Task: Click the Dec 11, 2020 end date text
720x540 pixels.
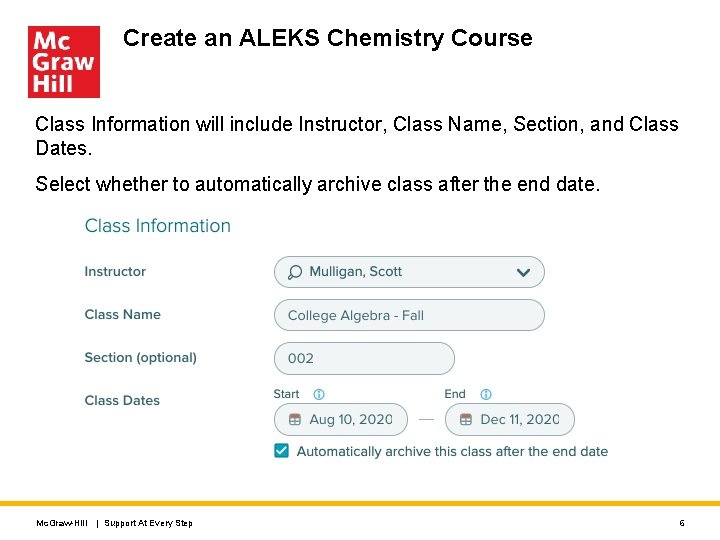Action: click(520, 420)
